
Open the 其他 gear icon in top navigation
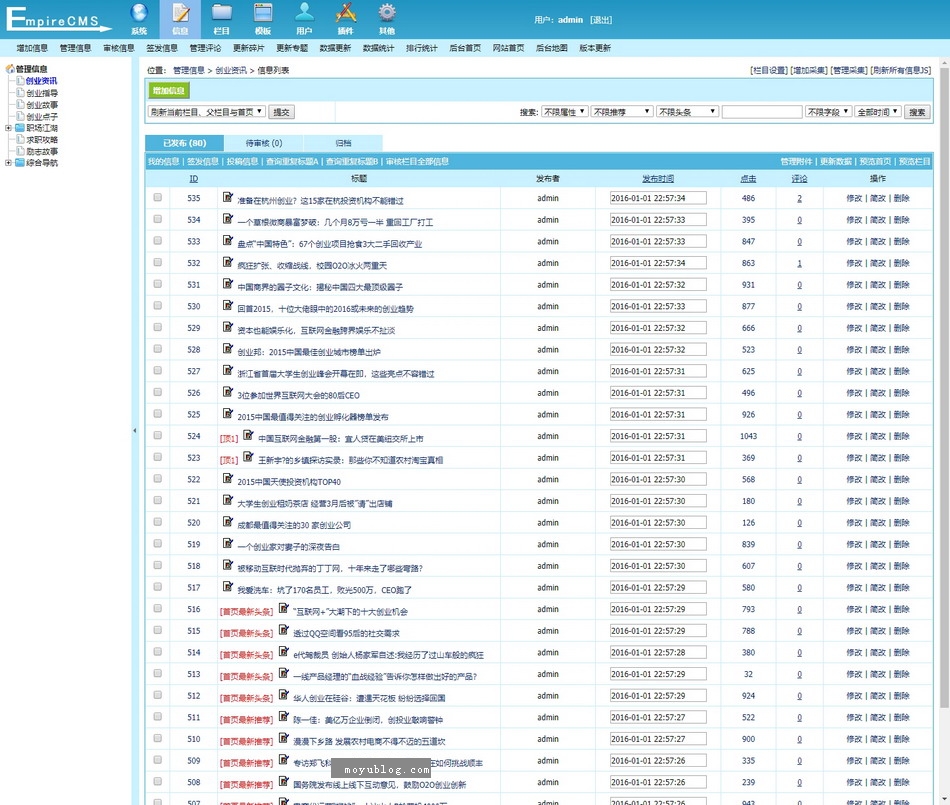(x=387, y=13)
